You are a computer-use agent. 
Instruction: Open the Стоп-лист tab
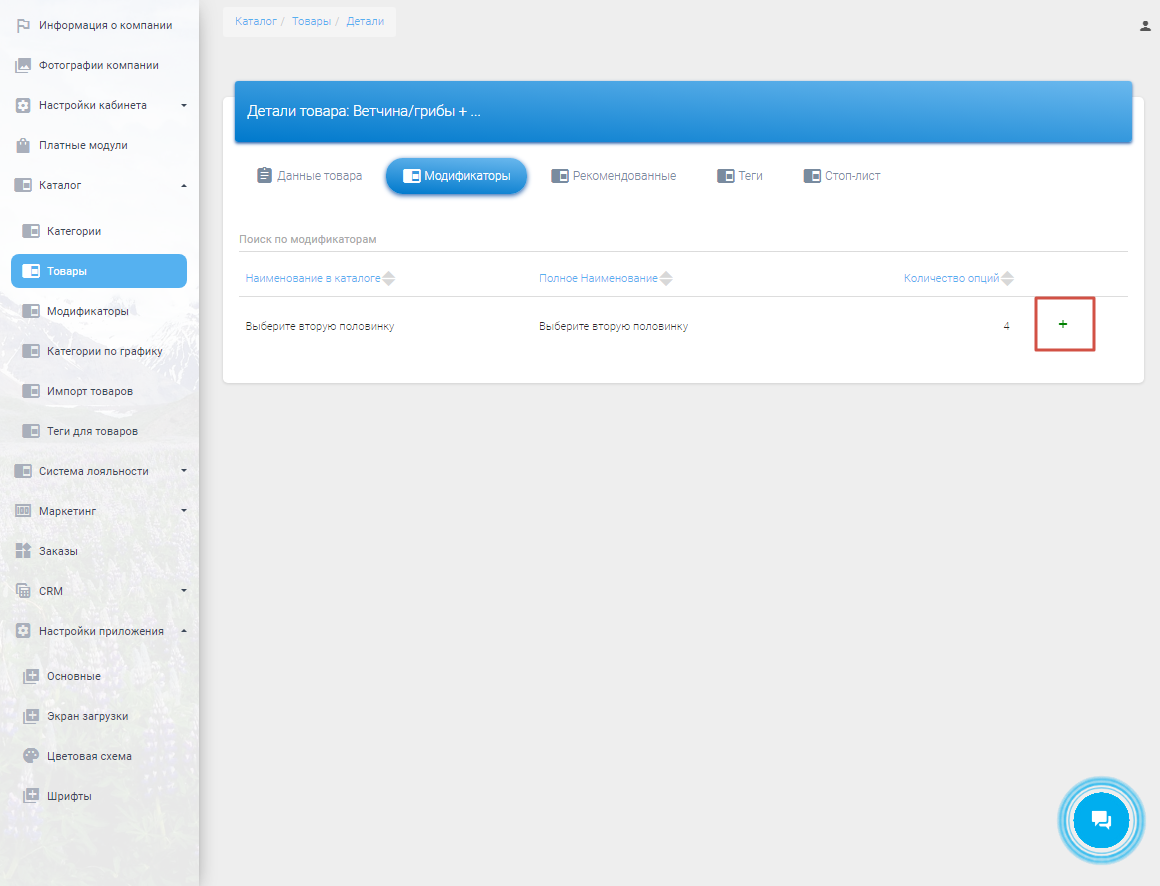point(842,176)
